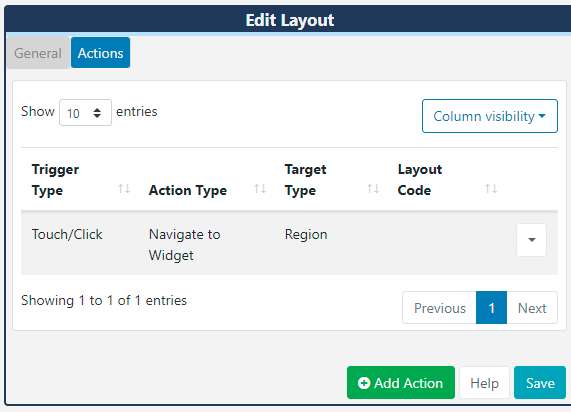The height and width of the screenshot is (412, 571).
Task: Sort by Trigger Type column arrows
Action: [124, 189]
